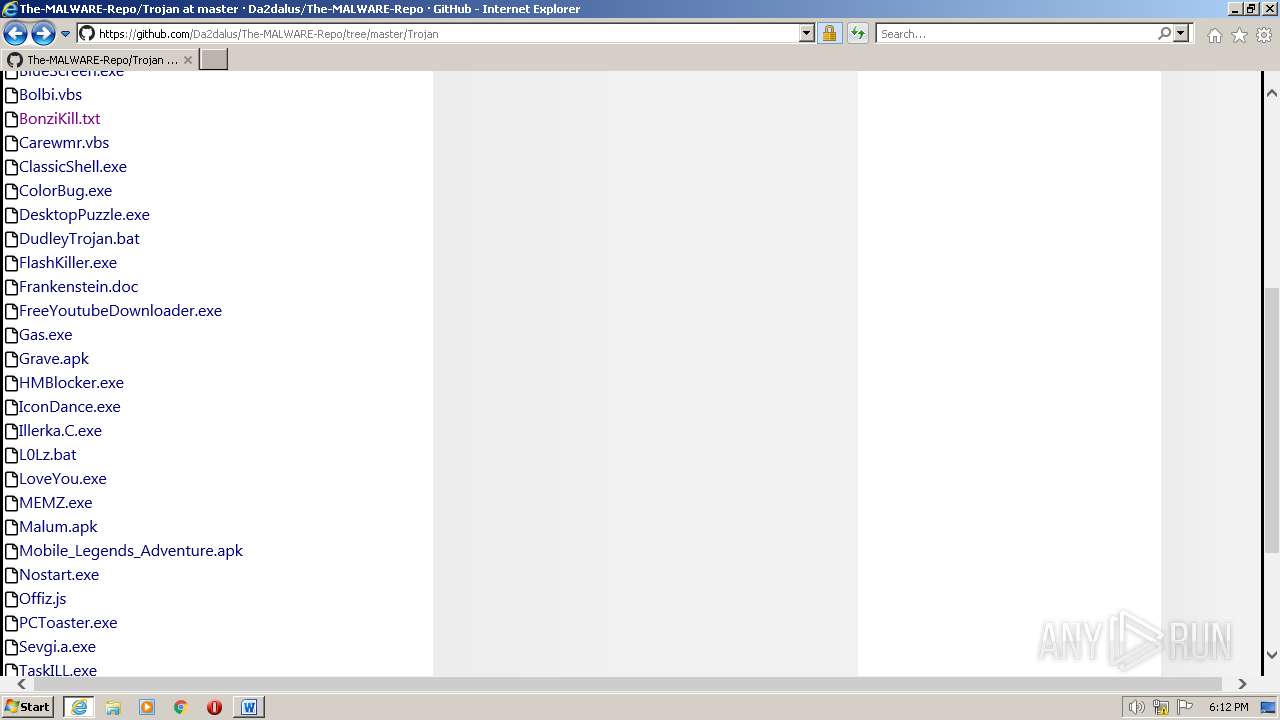
Task: Open a new tab button
Action: (214, 60)
